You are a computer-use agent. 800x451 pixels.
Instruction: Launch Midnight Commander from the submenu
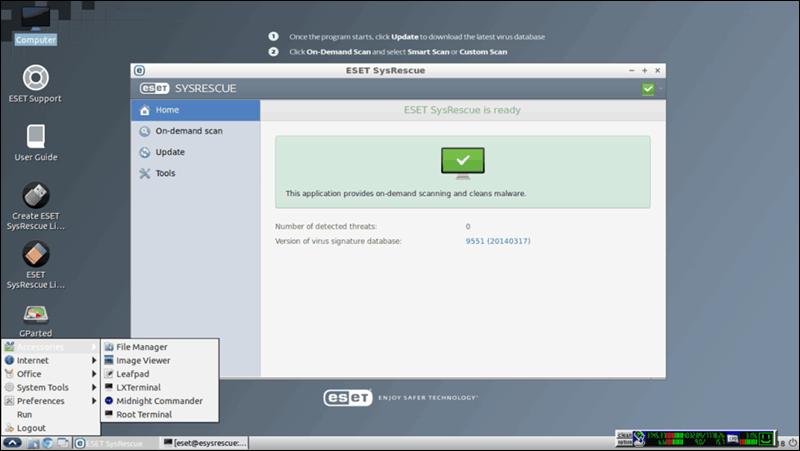(160, 401)
